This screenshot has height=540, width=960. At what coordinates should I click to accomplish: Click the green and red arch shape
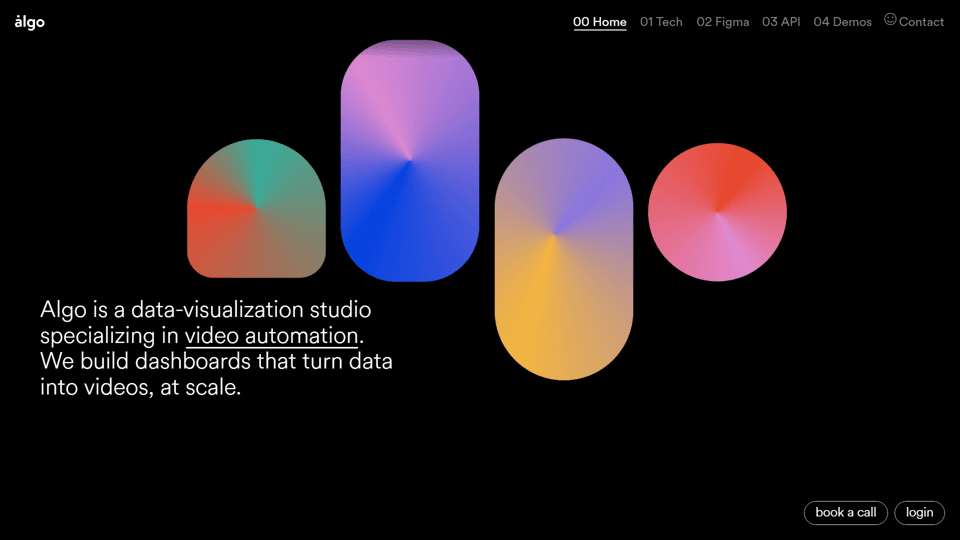pyautogui.click(x=257, y=208)
